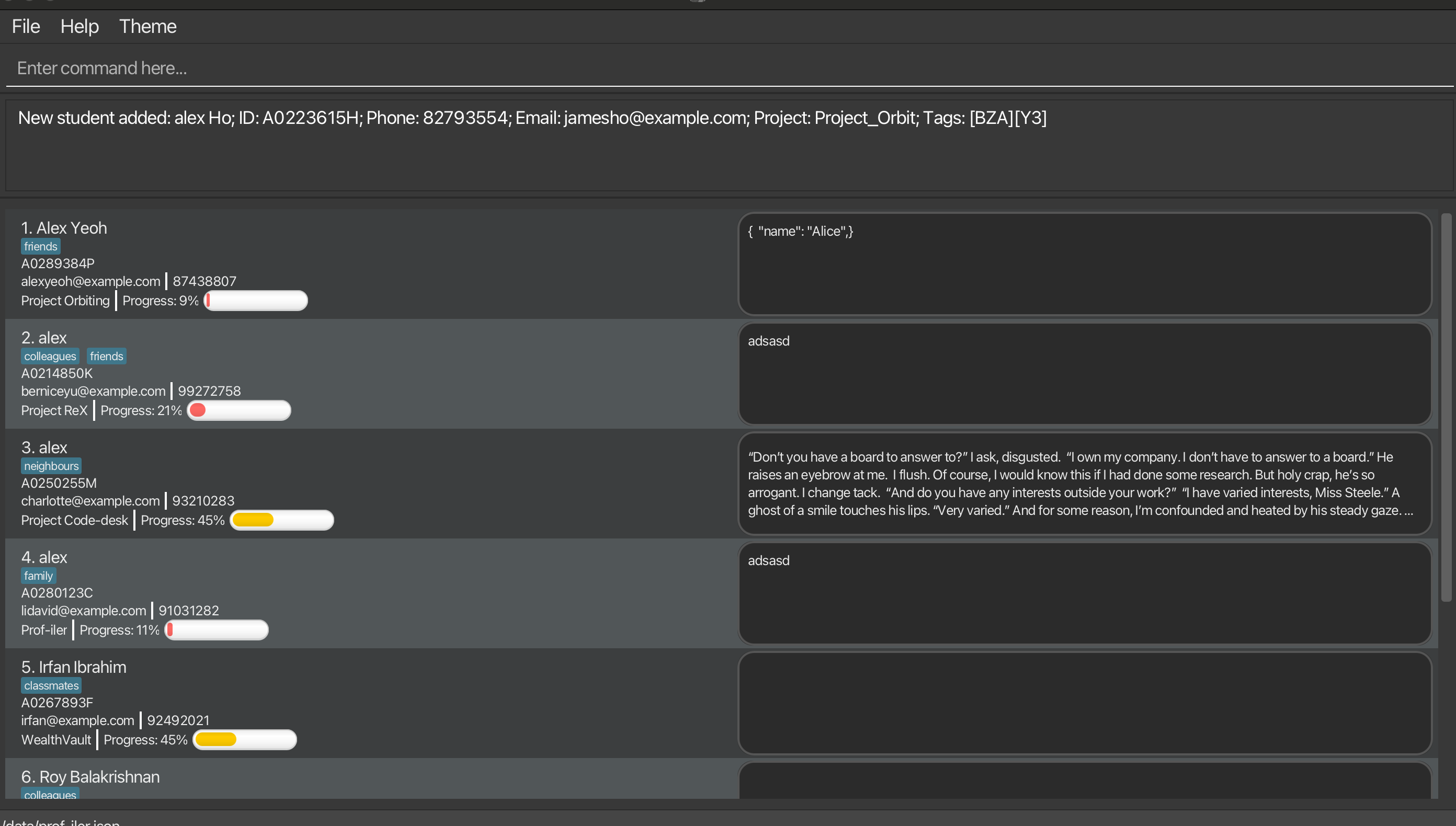
Task: Click the neighbours tag
Action: (x=51, y=466)
